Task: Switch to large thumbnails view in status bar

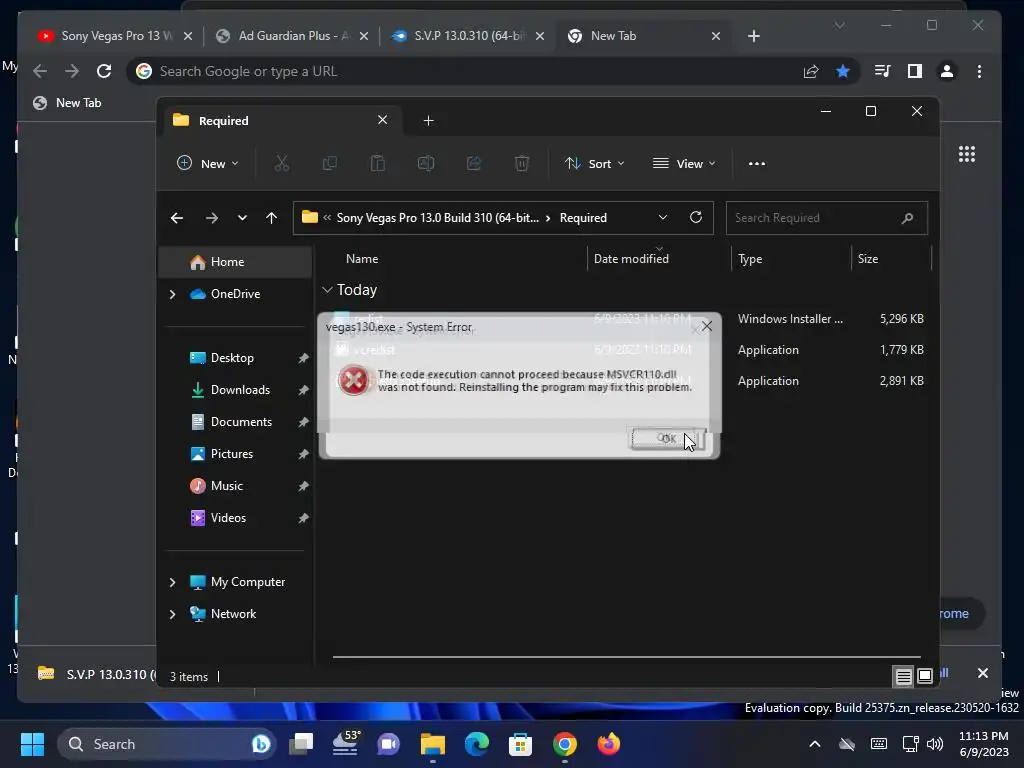Action: coord(925,677)
